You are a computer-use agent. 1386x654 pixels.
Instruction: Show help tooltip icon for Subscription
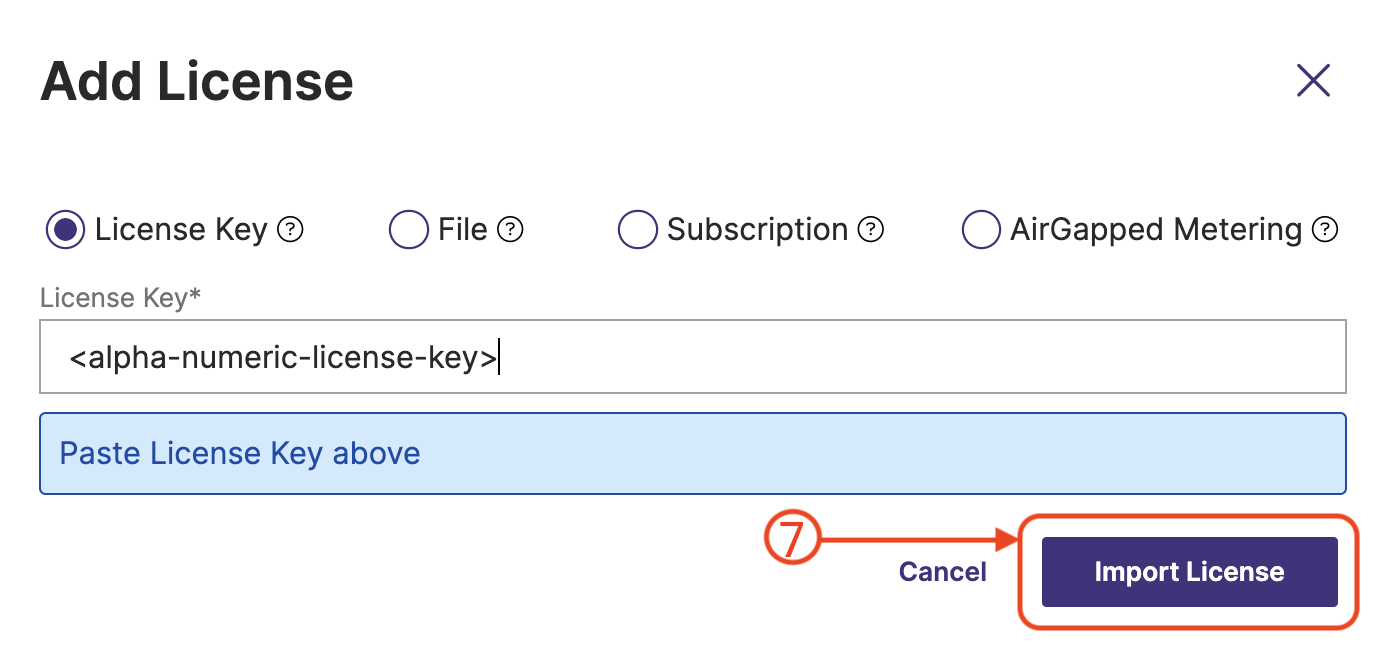(x=872, y=230)
